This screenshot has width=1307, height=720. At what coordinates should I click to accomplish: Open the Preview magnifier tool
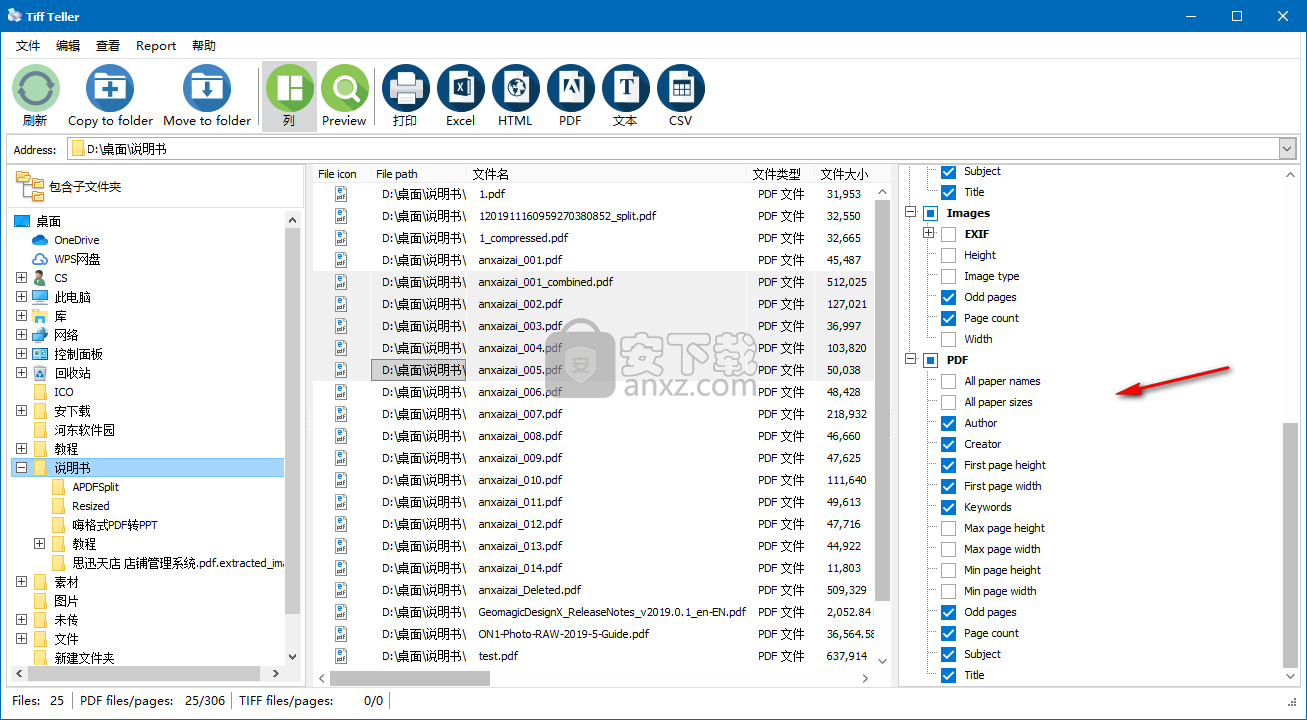pos(344,88)
